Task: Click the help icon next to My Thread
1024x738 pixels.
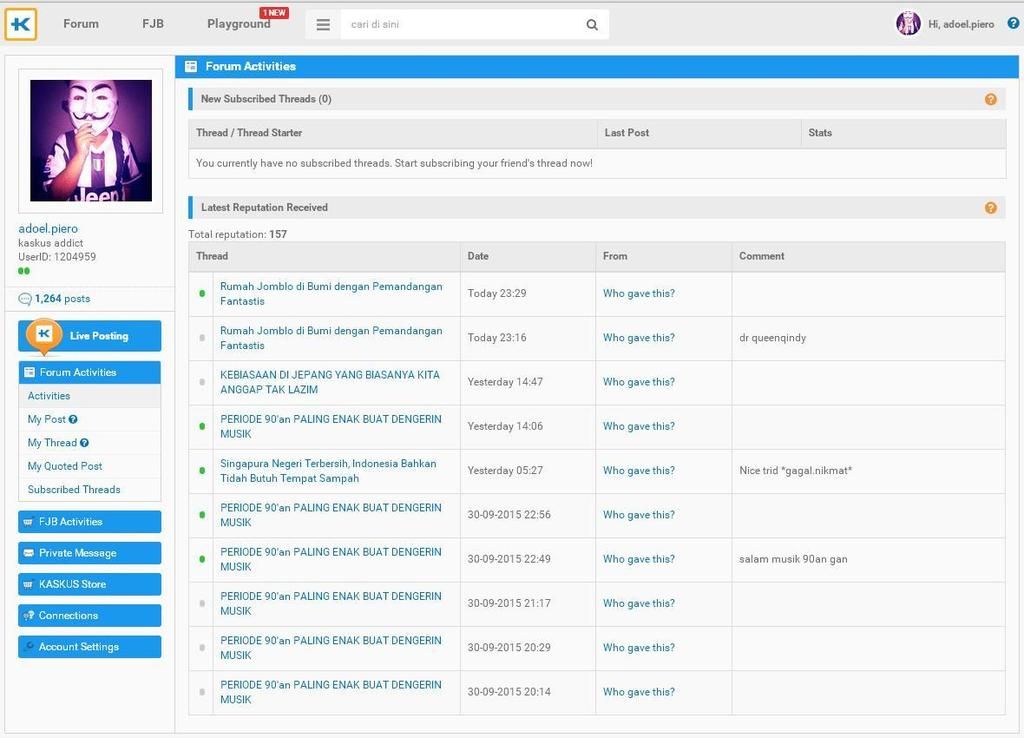Action: pos(84,443)
